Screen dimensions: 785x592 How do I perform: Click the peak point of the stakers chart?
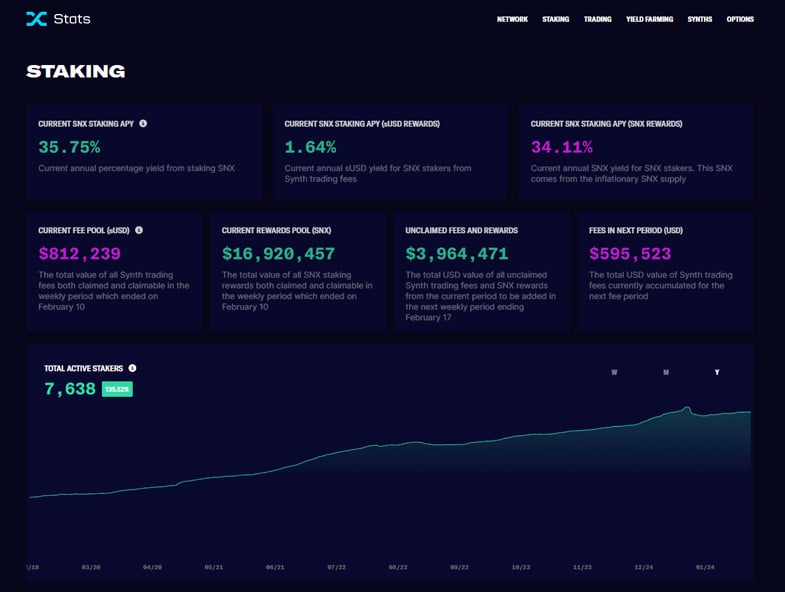[x=688, y=408]
